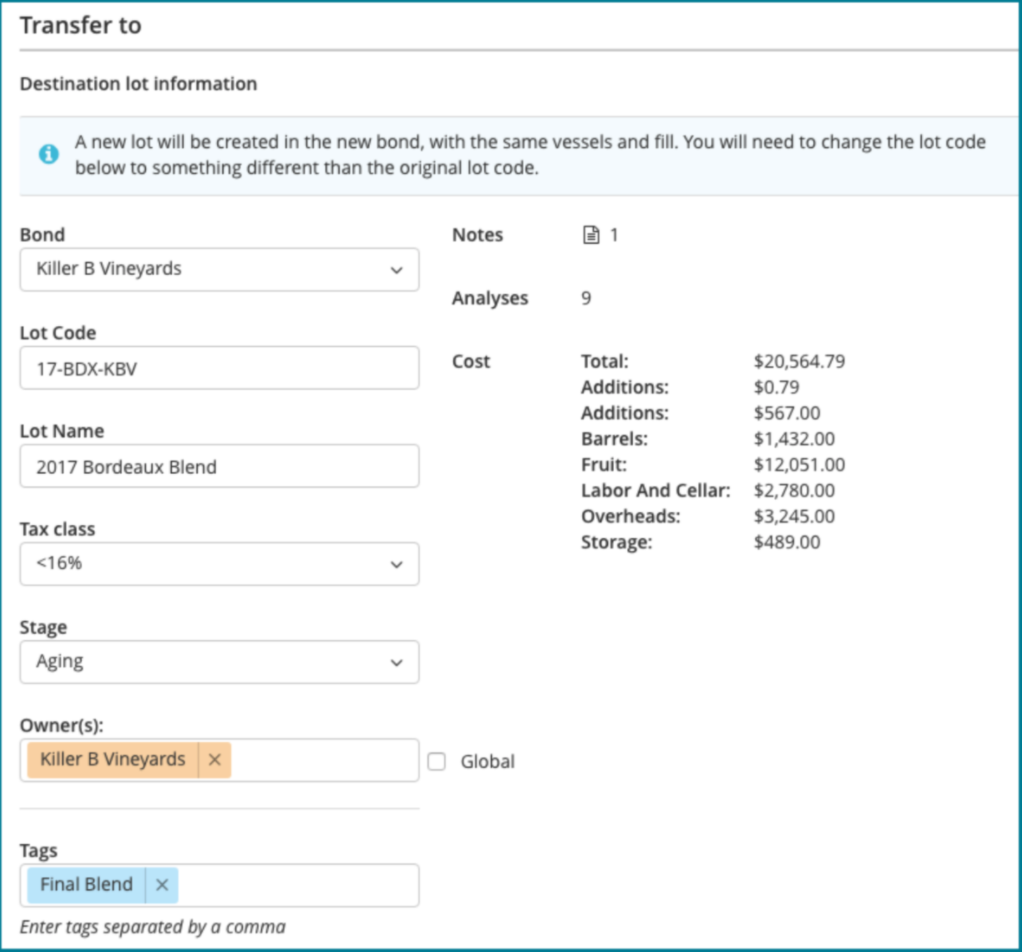Enable the Global checkbox
The image size is (1022, 952).
point(436,762)
